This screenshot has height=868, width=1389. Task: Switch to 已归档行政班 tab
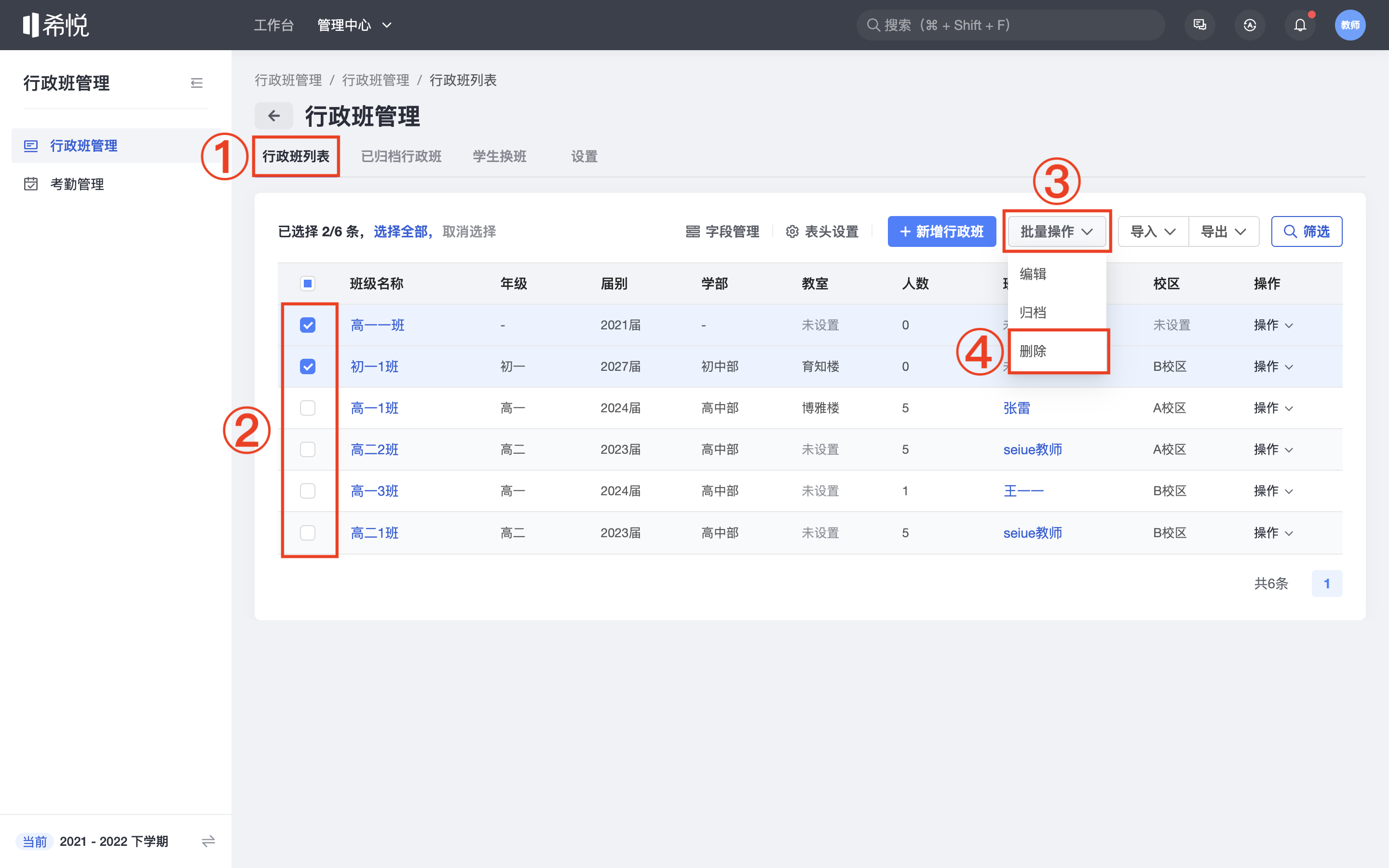[401, 156]
